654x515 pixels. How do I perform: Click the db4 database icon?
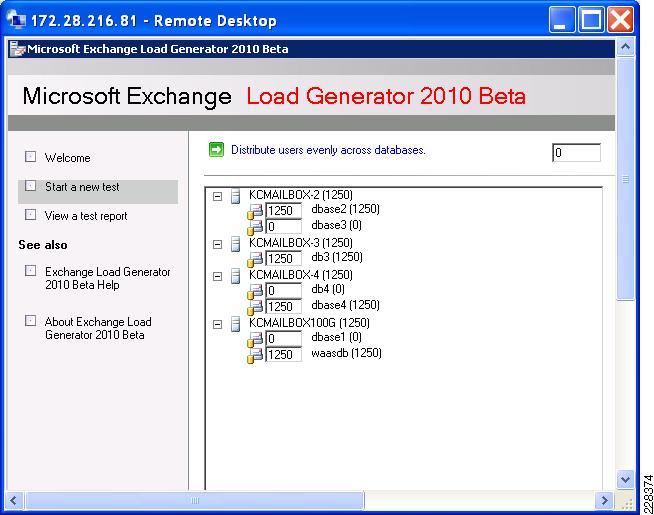(255, 291)
